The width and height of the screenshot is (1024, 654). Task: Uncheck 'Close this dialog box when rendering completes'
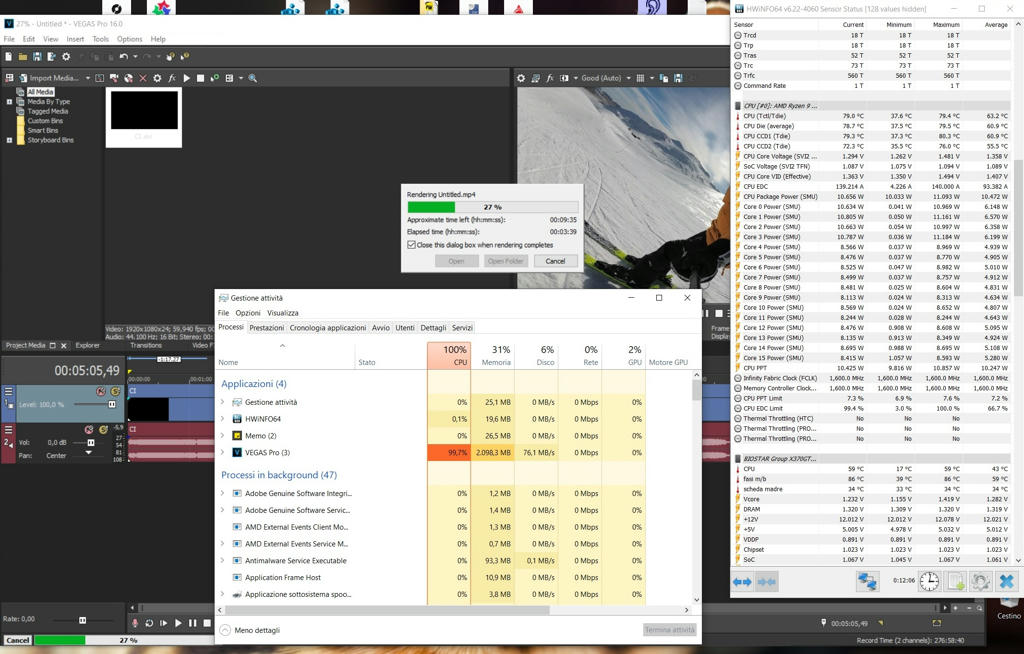point(411,244)
